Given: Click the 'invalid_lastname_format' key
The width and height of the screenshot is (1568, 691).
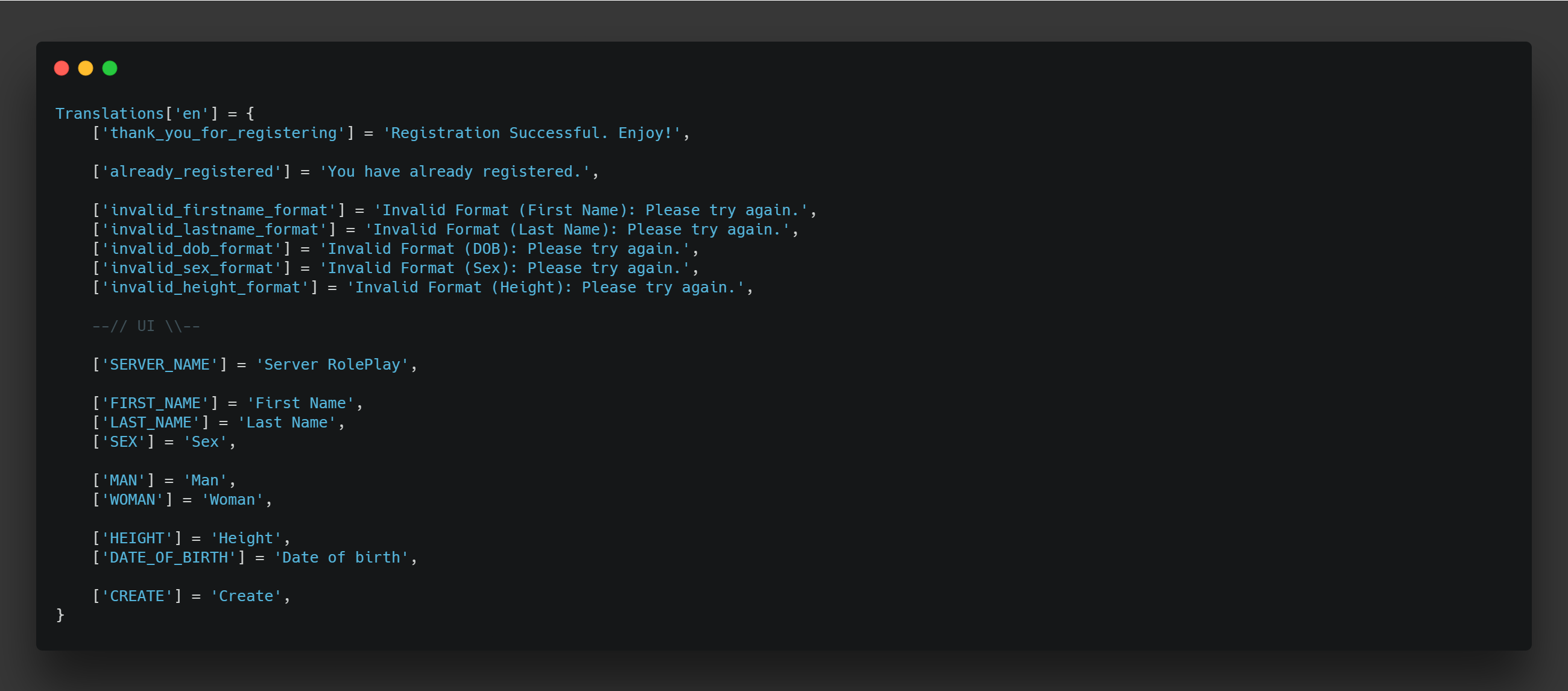Looking at the screenshot, I should click(x=213, y=230).
